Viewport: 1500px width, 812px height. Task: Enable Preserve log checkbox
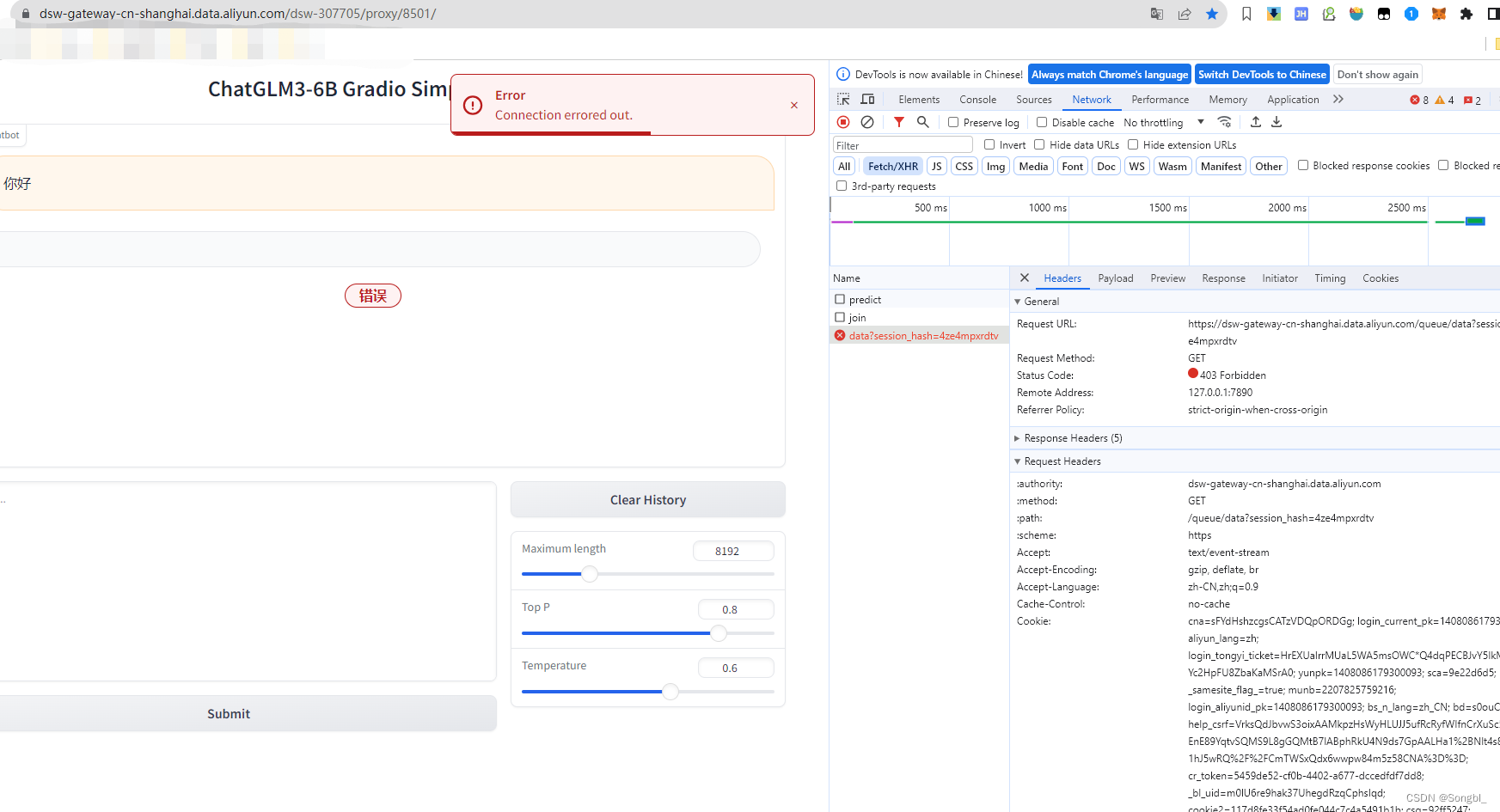coord(953,122)
